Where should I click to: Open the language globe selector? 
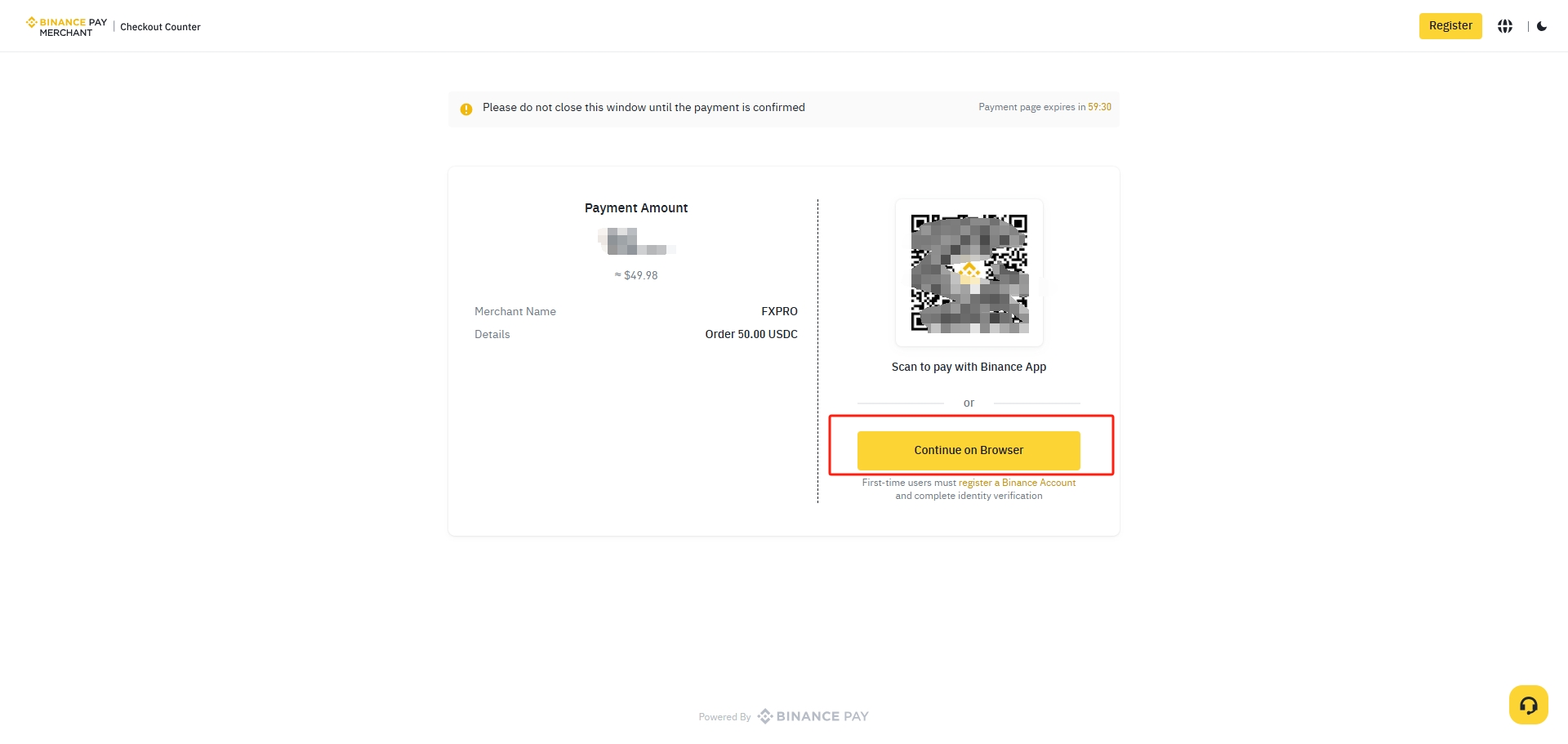click(1505, 26)
